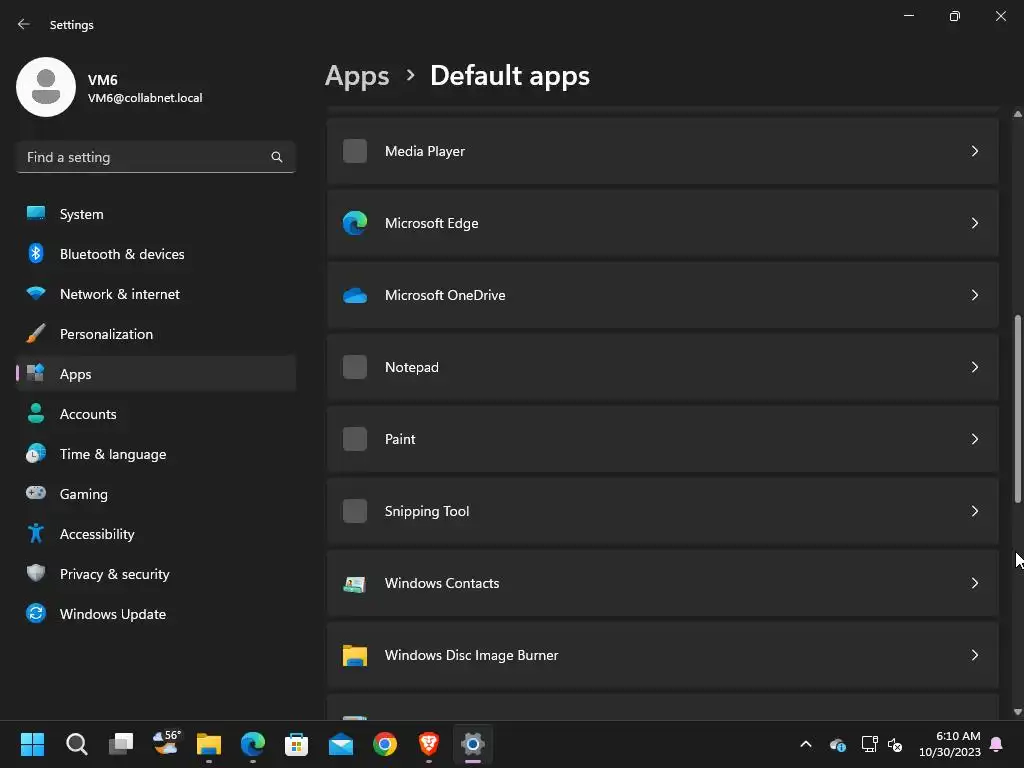The height and width of the screenshot is (768, 1024).
Task: Open Microsoft Store from taskbar
Action: [296, 744]
